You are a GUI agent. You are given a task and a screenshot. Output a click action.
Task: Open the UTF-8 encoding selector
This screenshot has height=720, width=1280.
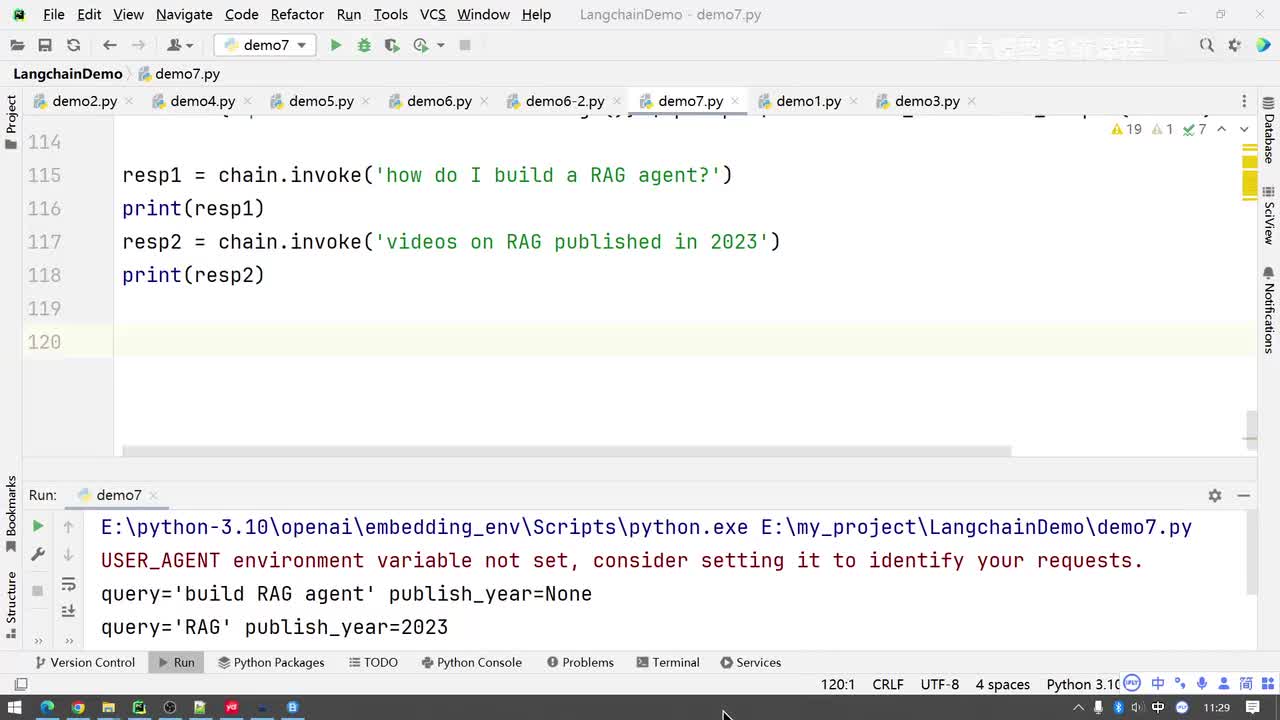[x=940, y=685]
